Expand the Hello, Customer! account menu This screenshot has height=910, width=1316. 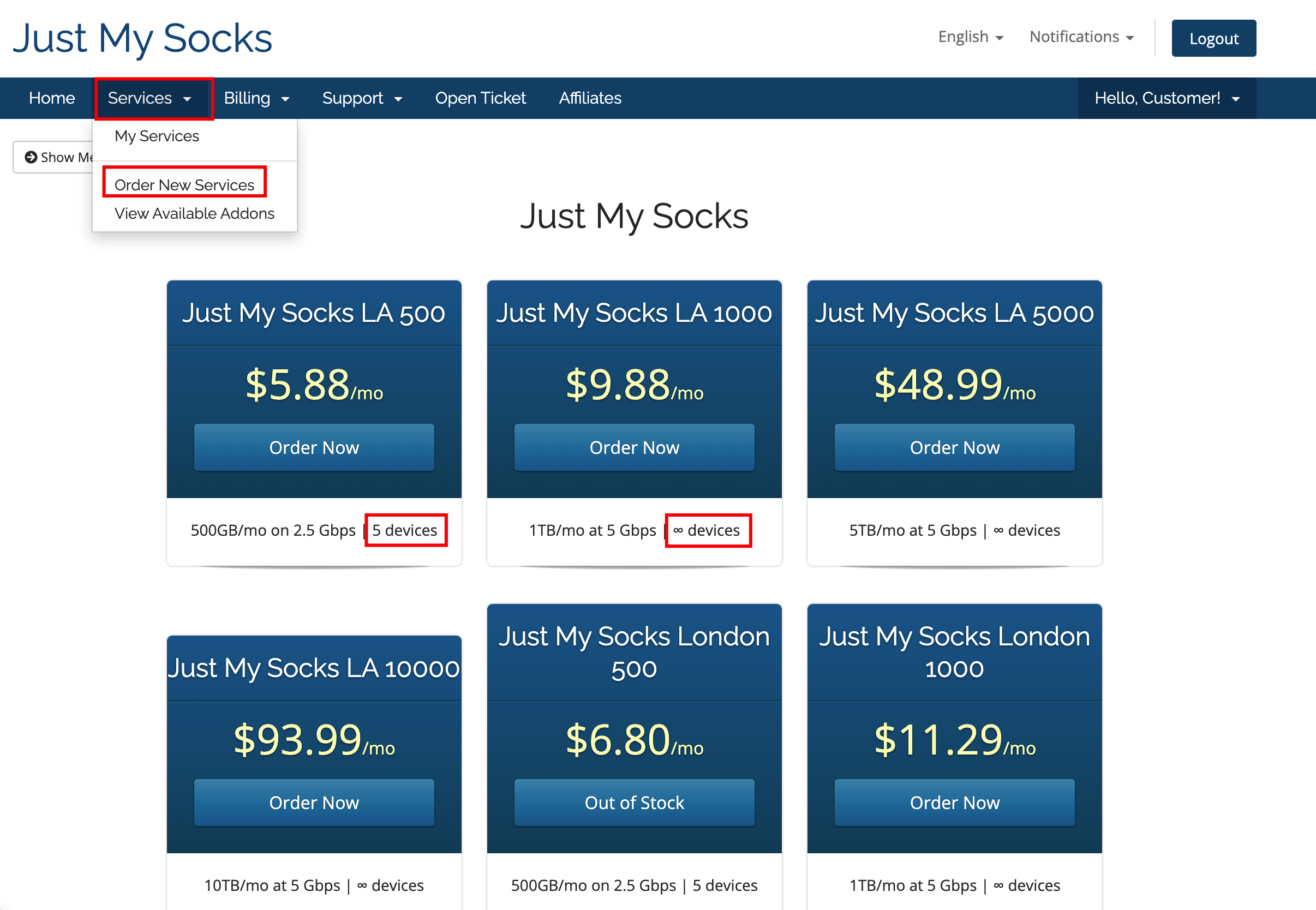pos(1167,98)
